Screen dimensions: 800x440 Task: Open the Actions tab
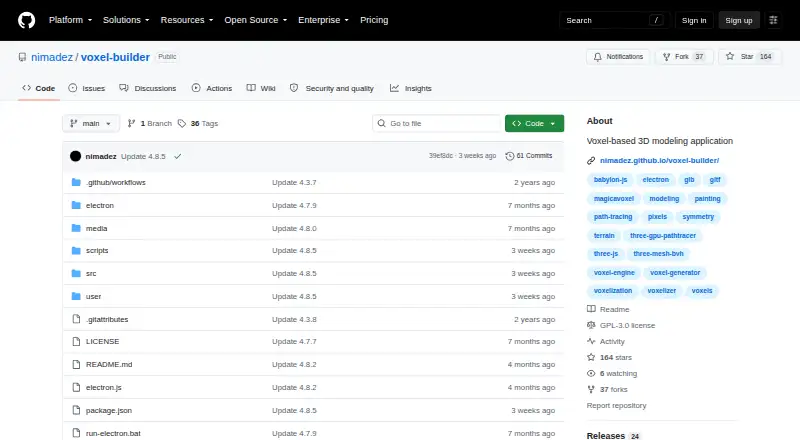point(212,88)
